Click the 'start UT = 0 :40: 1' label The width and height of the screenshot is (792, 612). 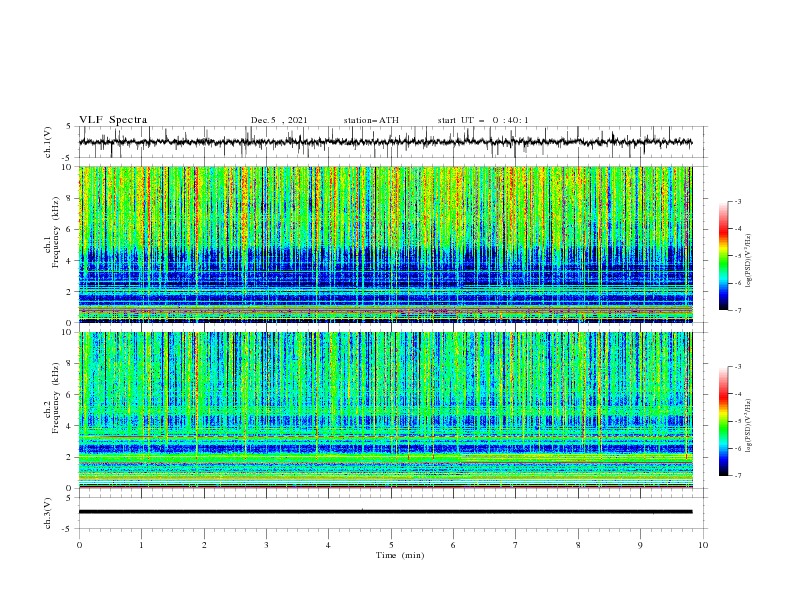click(483, 120)
